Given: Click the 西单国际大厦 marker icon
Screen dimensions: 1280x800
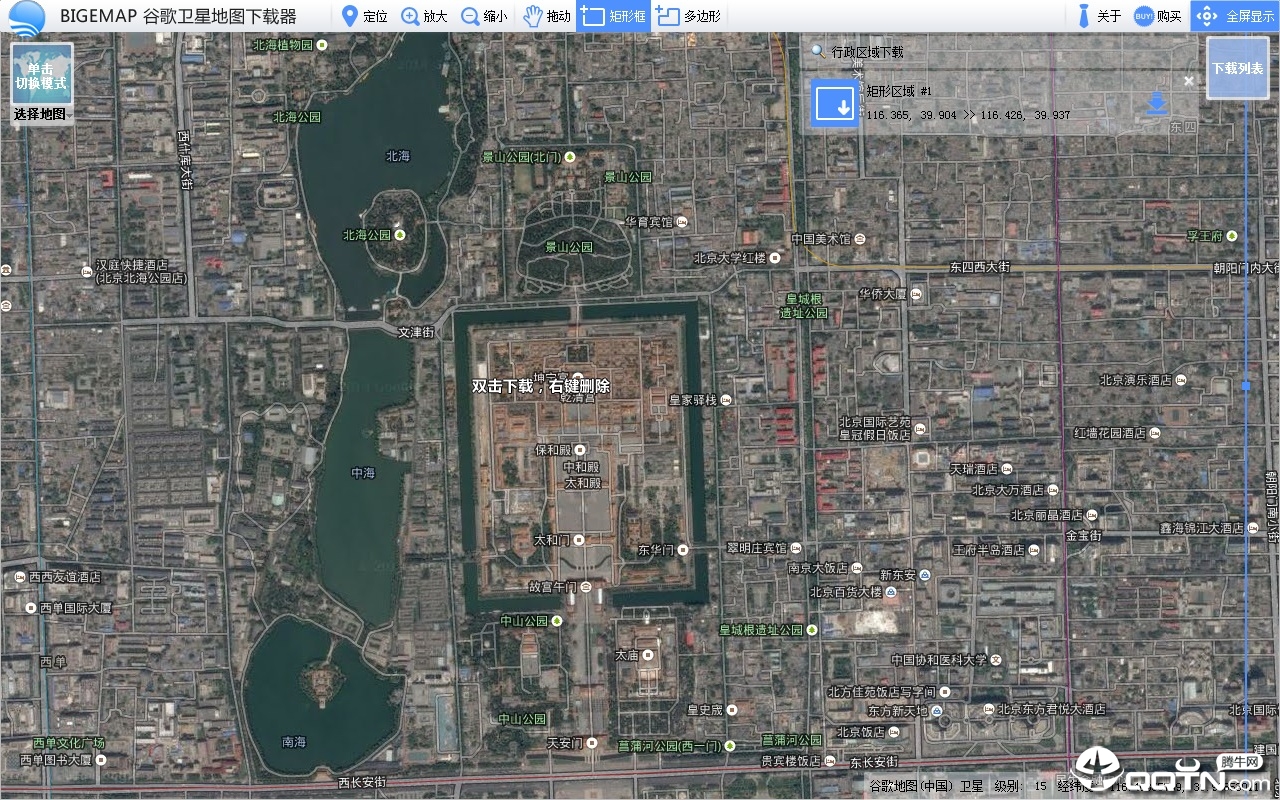Looking at the screenshot, I should [29, 607].
